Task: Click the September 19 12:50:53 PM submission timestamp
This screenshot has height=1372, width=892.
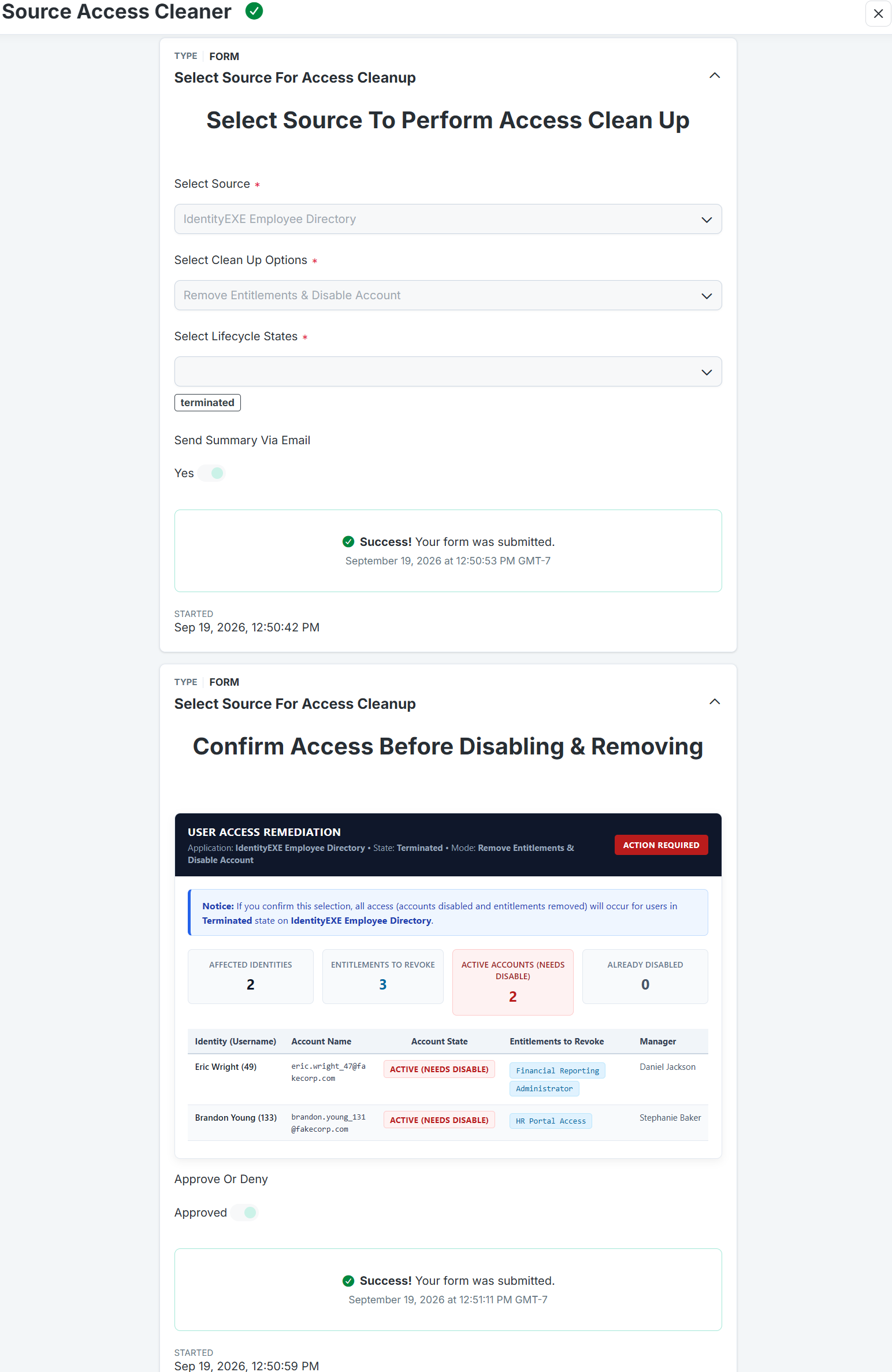Action: point(448,561)
